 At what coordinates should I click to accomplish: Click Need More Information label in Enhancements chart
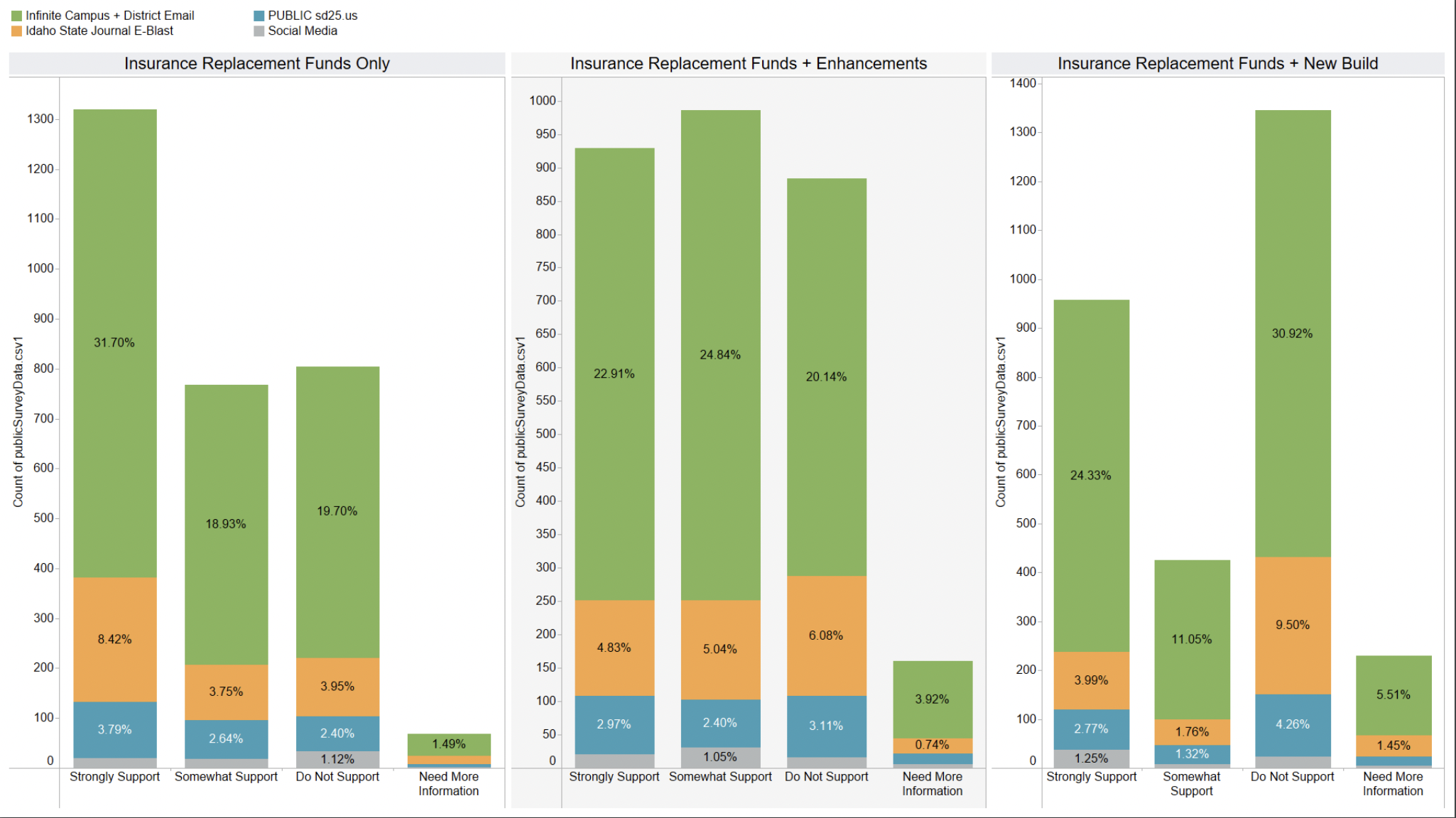932,784
